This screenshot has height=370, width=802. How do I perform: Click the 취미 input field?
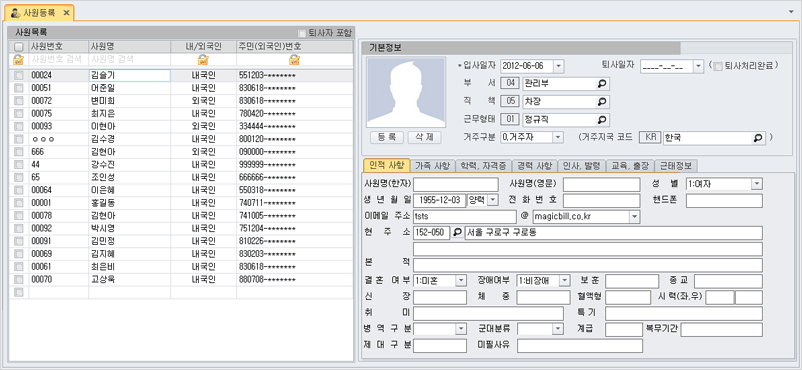488,313
